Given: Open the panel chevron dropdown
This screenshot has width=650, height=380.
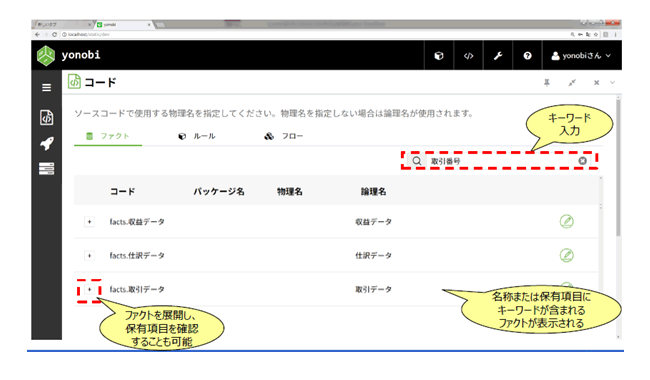Looking at the screenshot, I should click(612, 82).
